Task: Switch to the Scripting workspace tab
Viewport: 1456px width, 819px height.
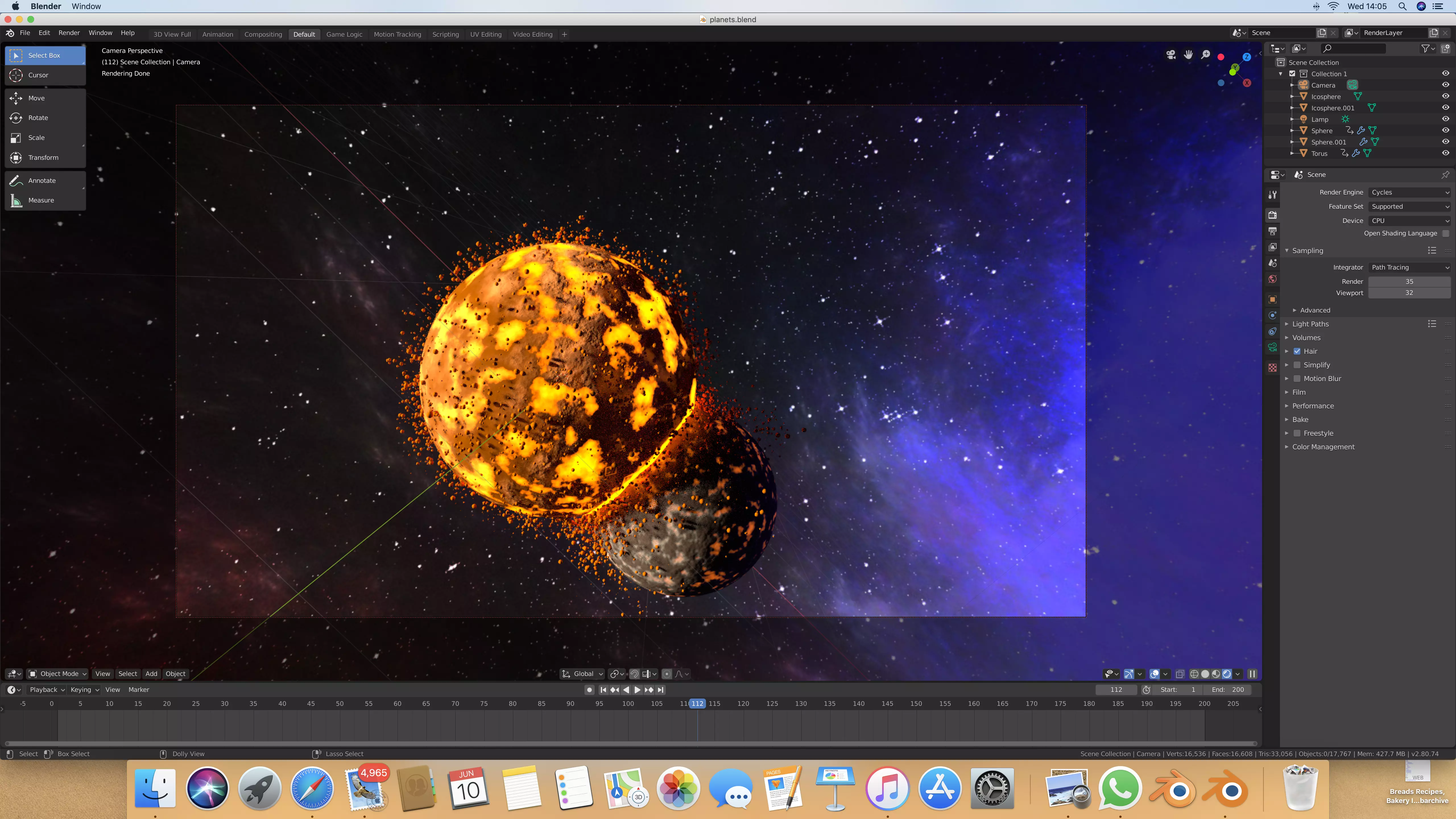Action: [x=445, y=34]
